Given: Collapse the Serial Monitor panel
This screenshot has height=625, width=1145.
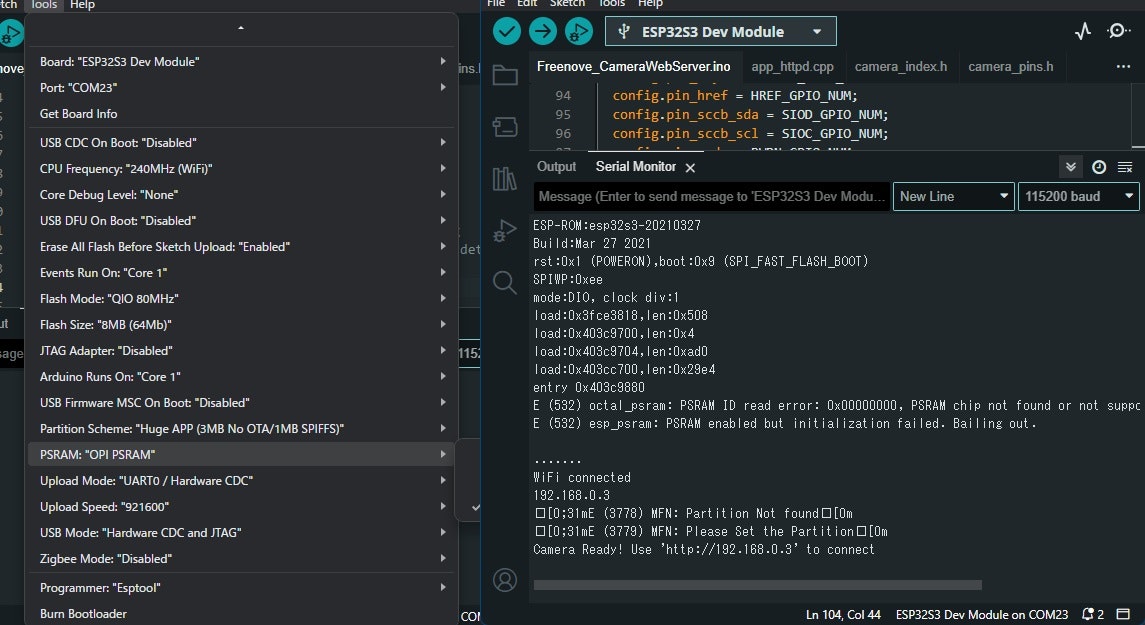Looking at the screenshot, I should click(1070, 167).
